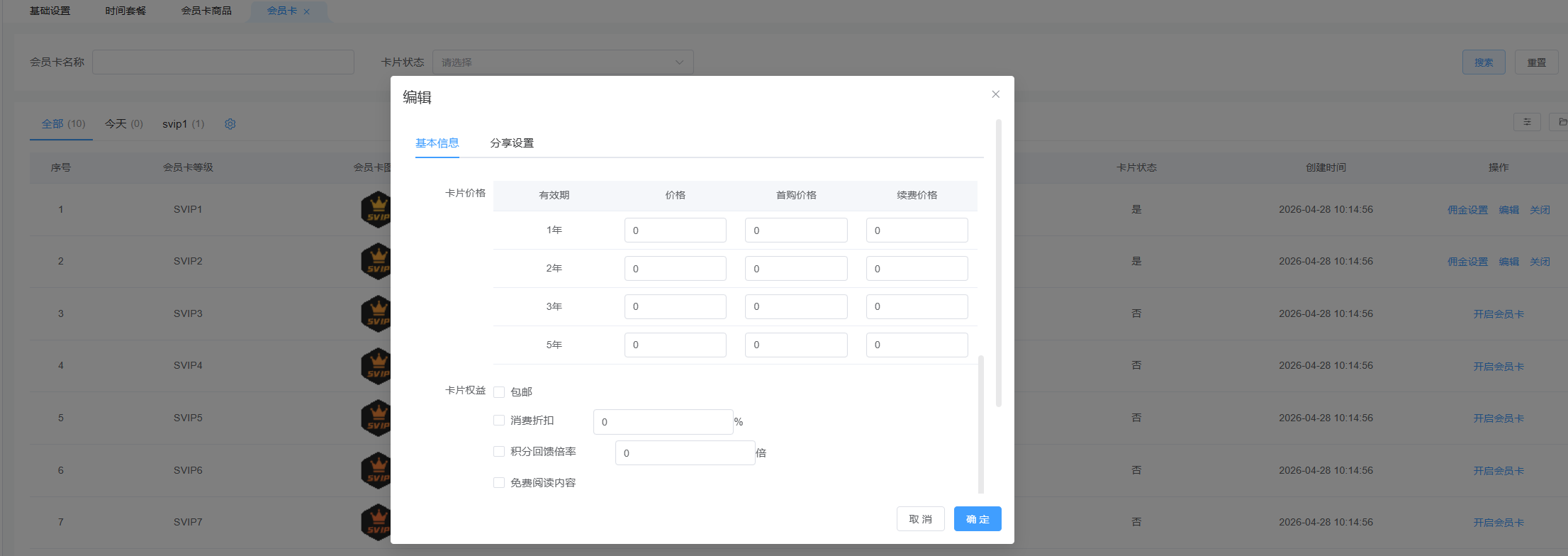Click the SVIP3 card badge image
The height and width of the screenshot is (556, 1568).
(376, 314)
